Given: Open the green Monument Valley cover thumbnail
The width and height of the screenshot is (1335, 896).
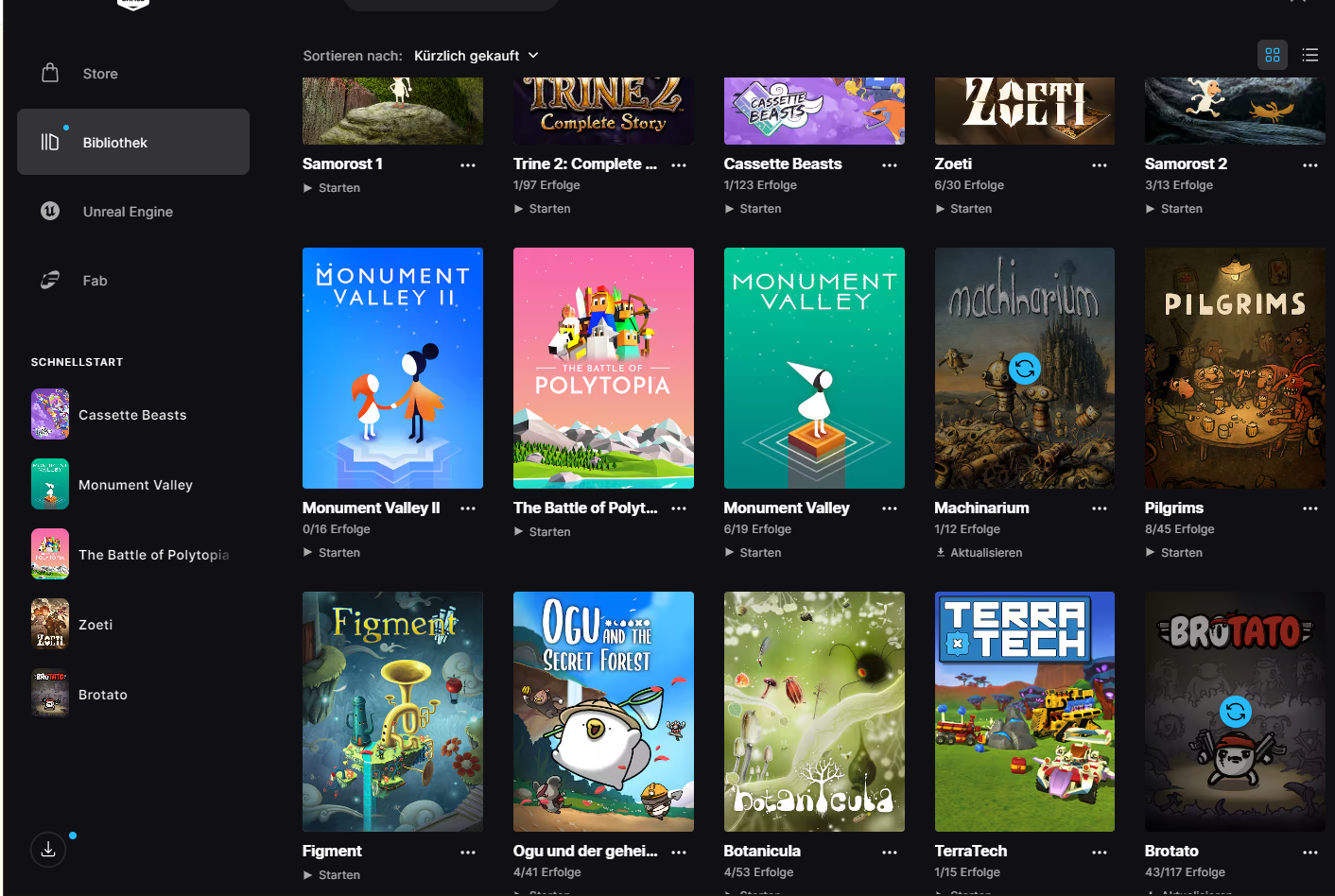Looking at the screenshot, I should 814,368.
